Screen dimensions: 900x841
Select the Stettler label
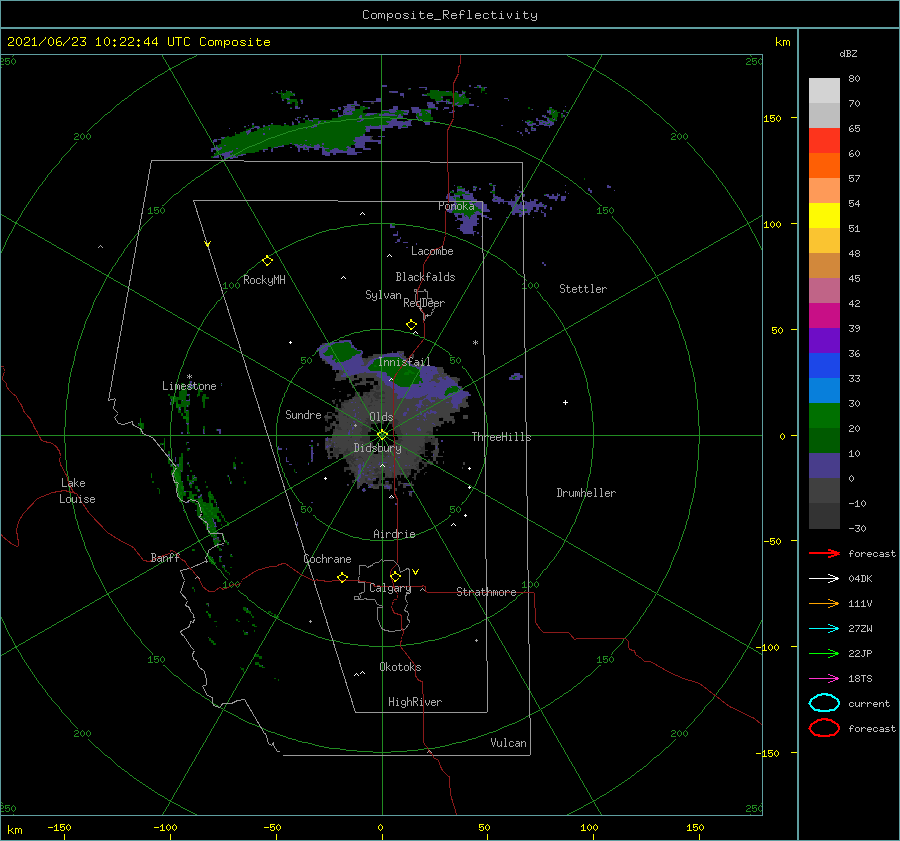click(583, 289)
